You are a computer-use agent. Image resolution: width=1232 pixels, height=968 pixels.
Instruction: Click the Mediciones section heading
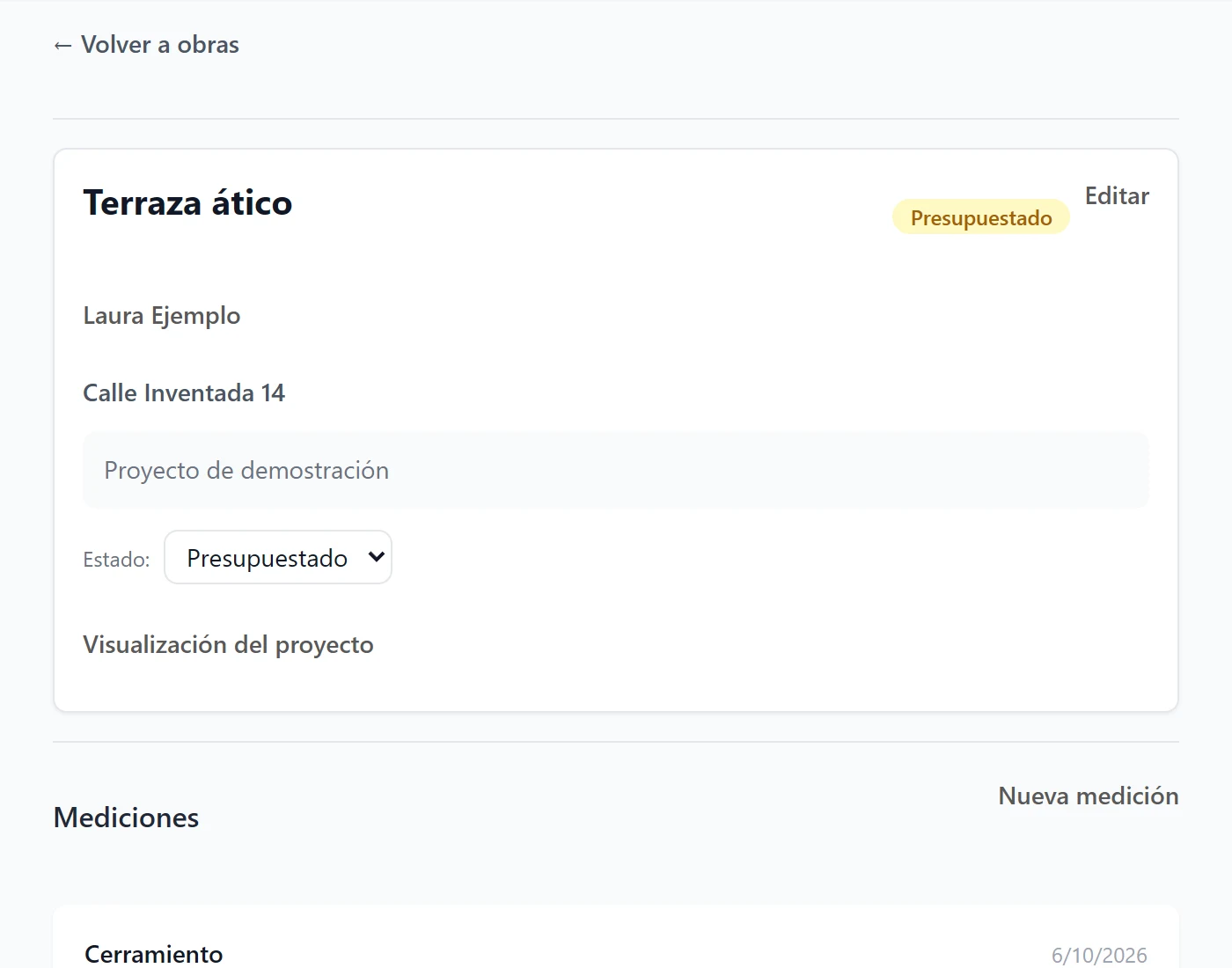tap(127, 818)
